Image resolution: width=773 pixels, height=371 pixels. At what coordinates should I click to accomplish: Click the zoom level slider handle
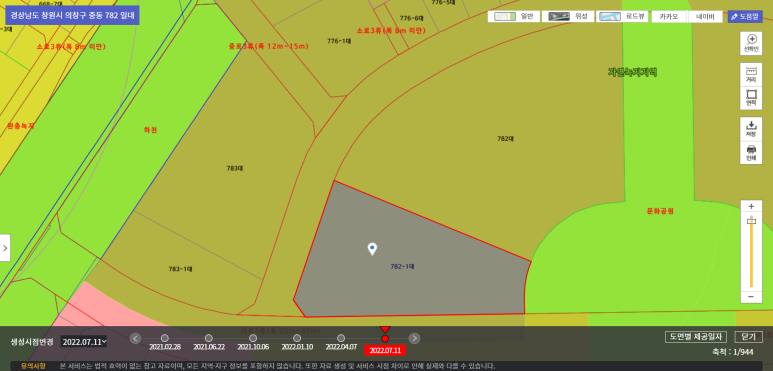point(751,221)
